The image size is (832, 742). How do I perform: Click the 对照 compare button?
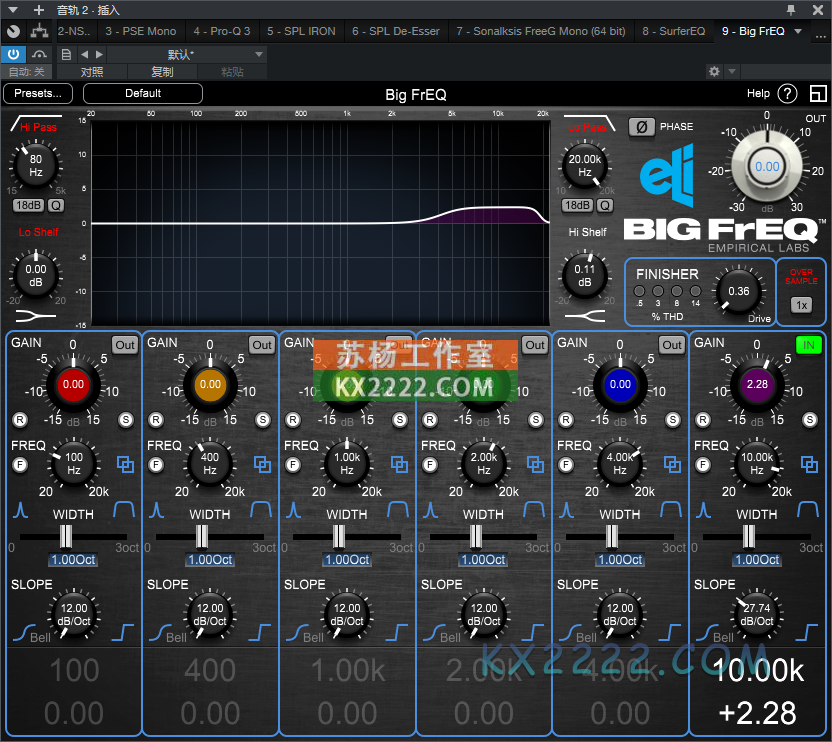click(x=92, y=72)
